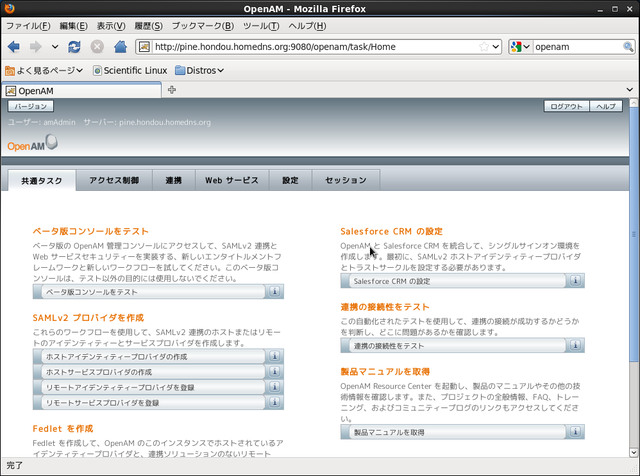The image size is (640, 476).
Task: Show info for ホストアイデンティティープロバイダの作成
Action: point(275,356)
